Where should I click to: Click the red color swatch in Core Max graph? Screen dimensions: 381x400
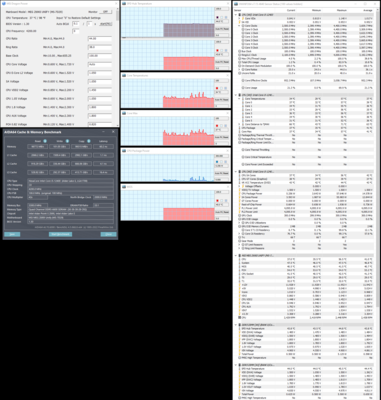(217, 126)
